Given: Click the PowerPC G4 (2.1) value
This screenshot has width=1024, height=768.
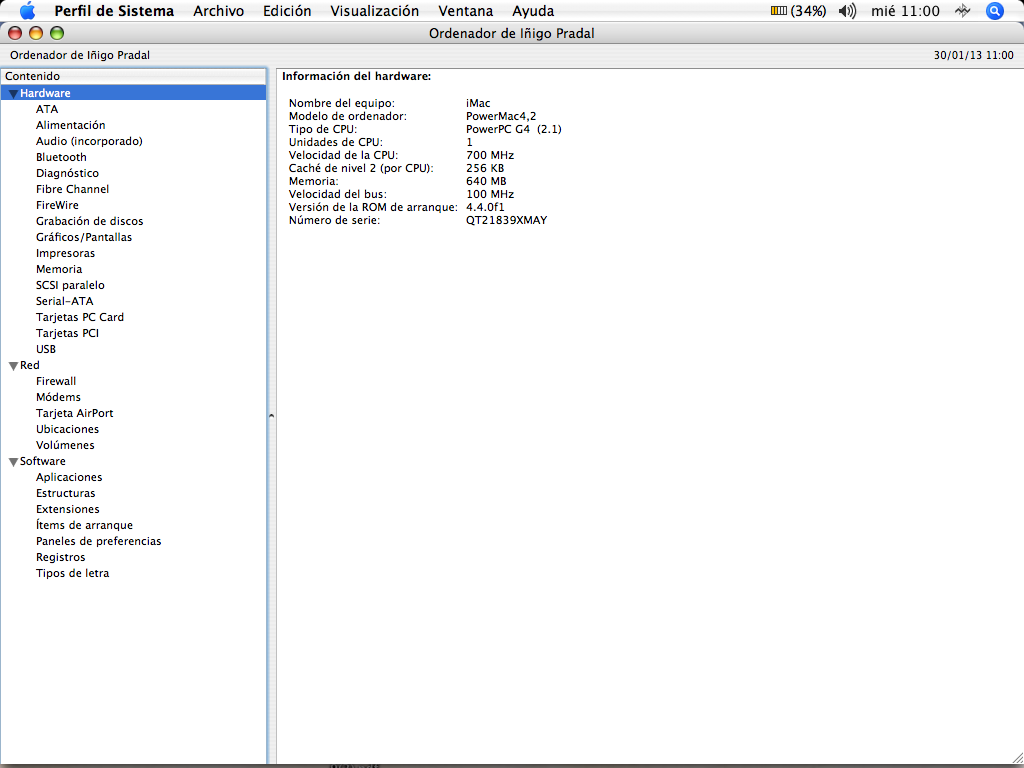Looking at the screenshot, I should [x=514, y=129].
